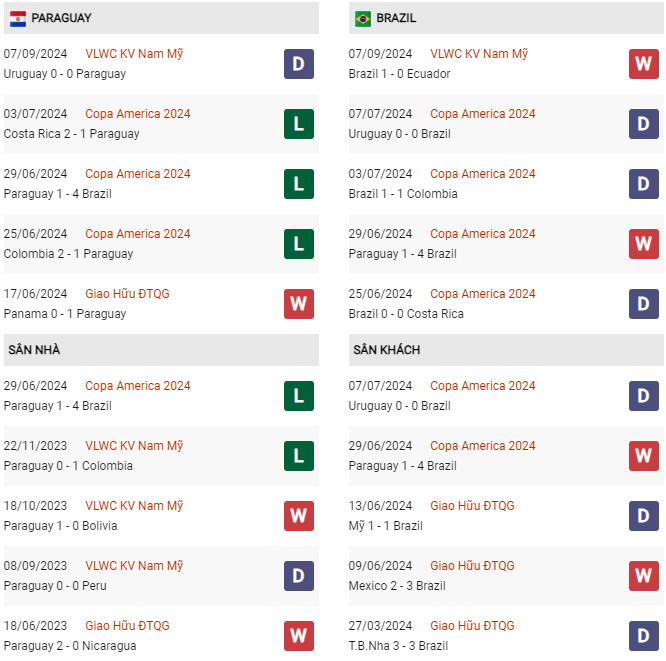This screenshot has height=661, width=666.
Task: Select the SÂN KHÁCH section header
Action: tap(386, 350)
